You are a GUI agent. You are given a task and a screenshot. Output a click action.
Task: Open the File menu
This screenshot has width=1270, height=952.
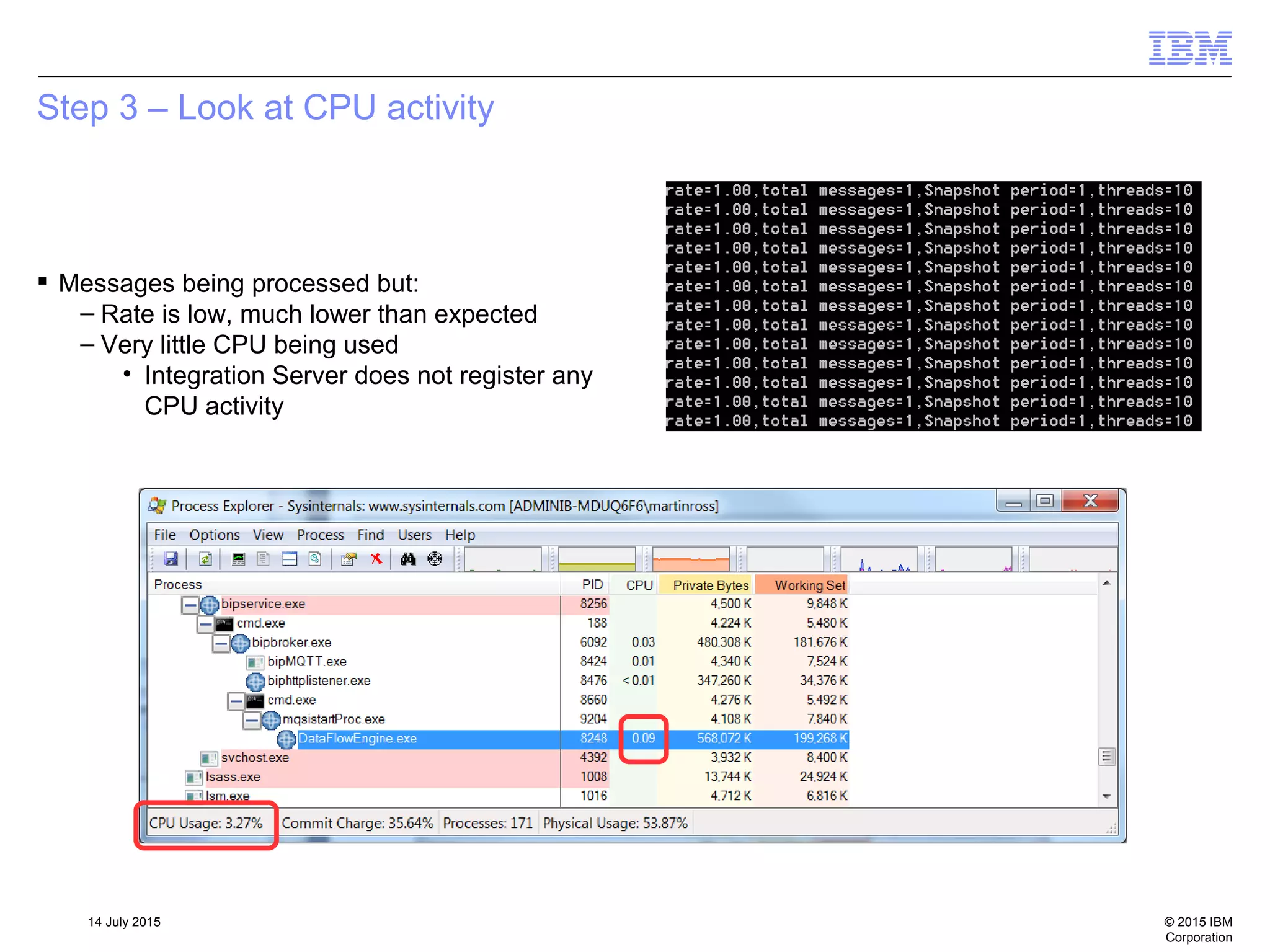coord(165,535)
